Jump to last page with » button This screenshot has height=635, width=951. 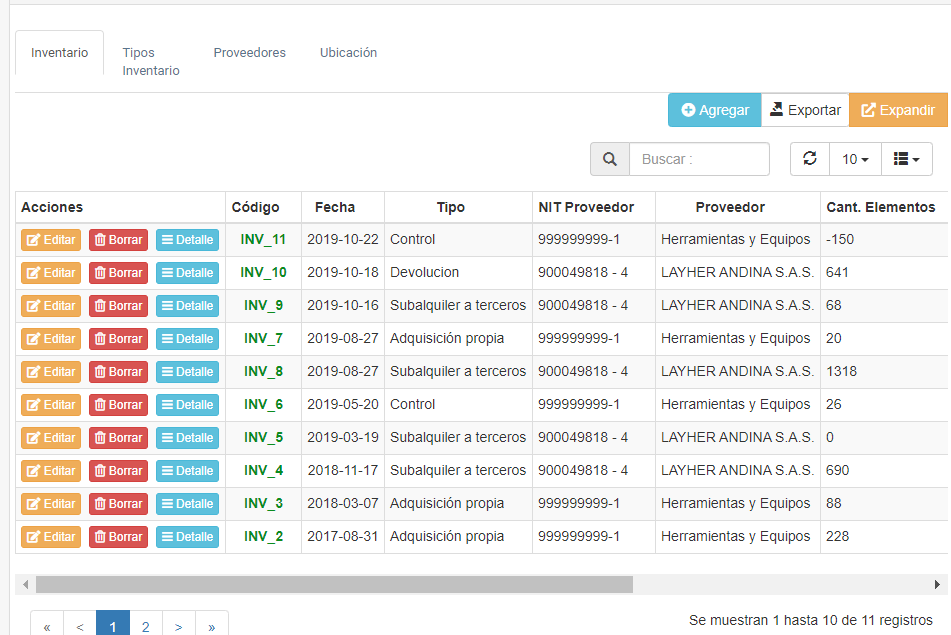click(x=212, y=626)
